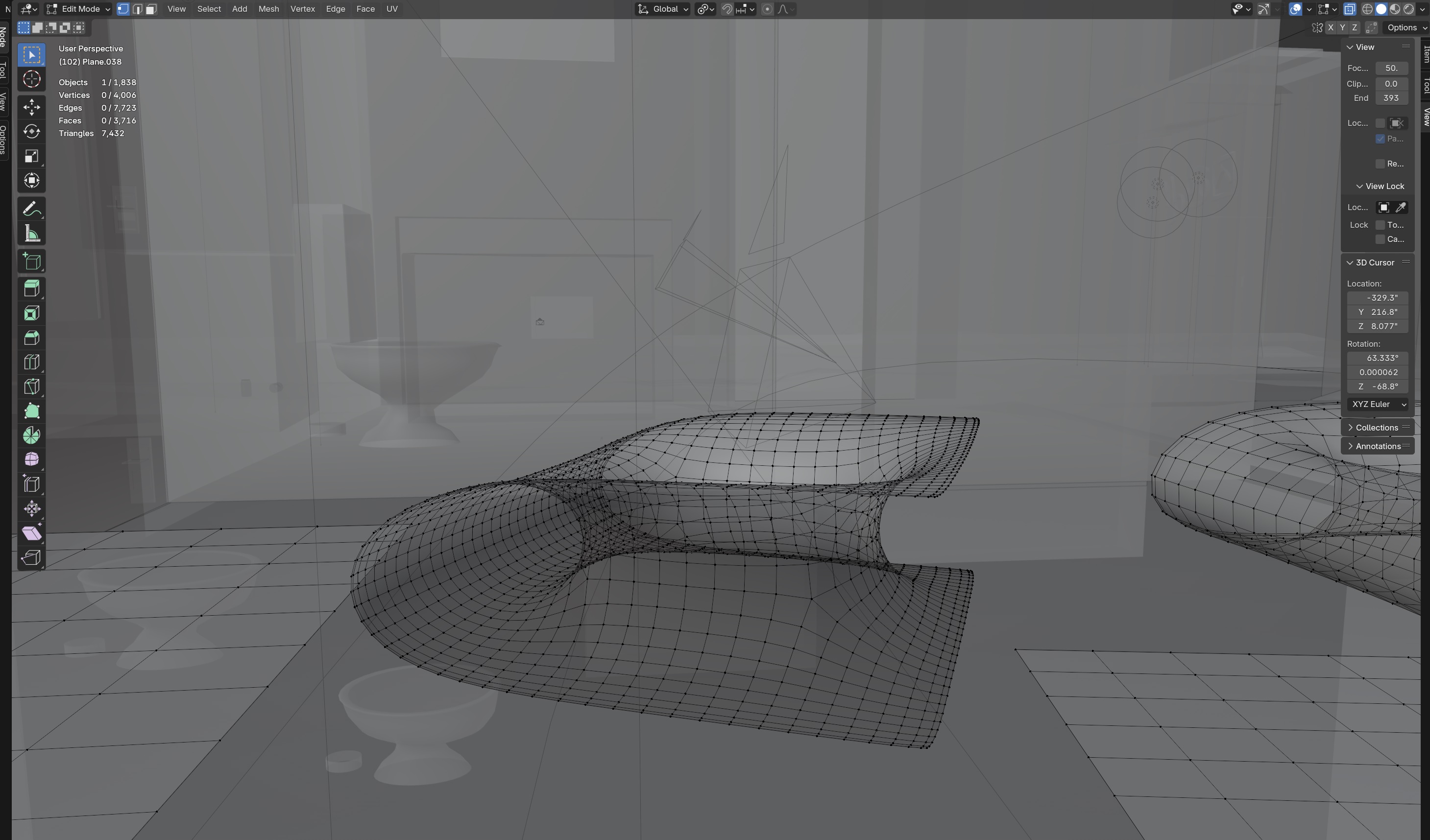This screenshot has height=840, width=1430.
Task: Open the editor type dropdown
Action: point(28,9)
